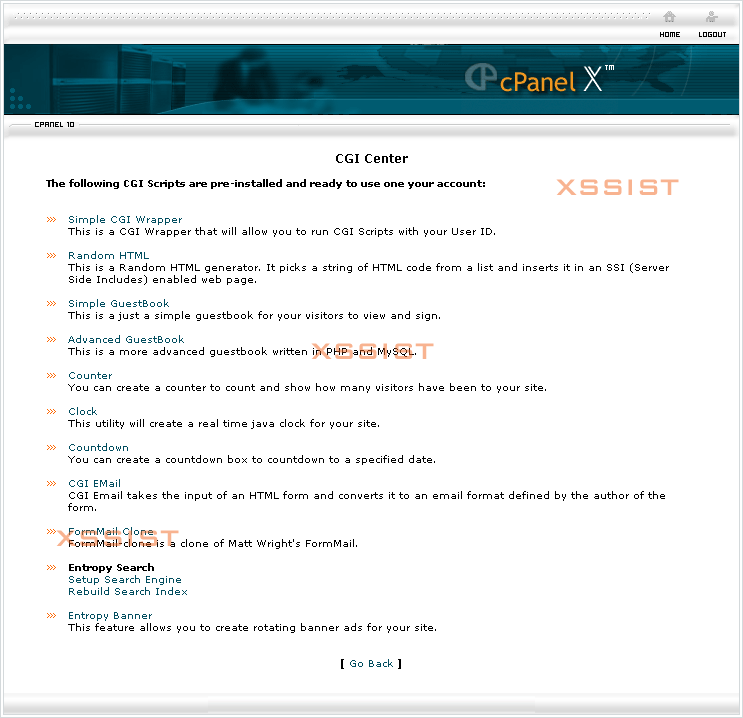743x718 pixels.
Task: Click text 'This utility will create a real time java clock'
Action: click(187, 424)
